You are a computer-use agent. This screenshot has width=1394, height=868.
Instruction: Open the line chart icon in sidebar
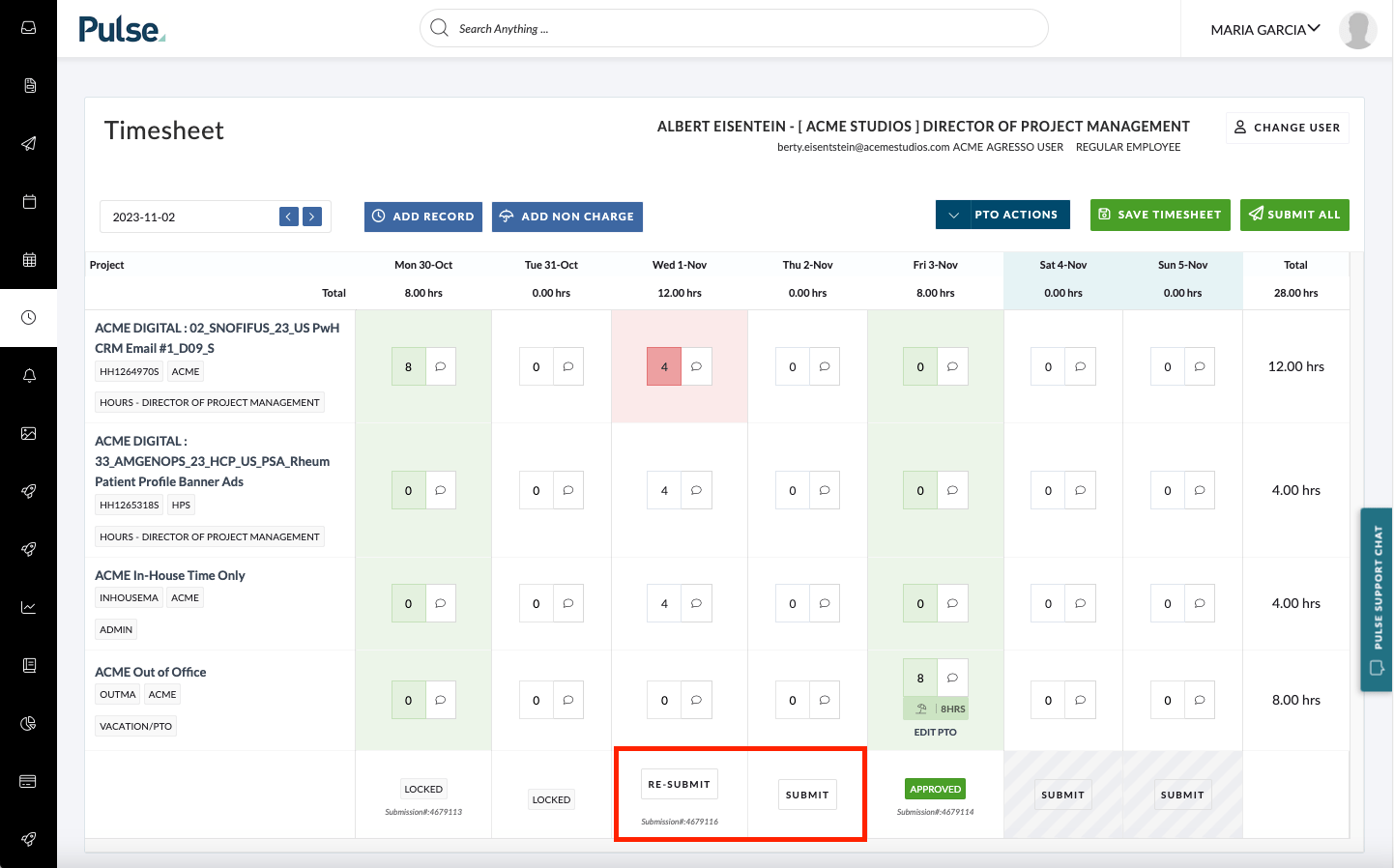tap(29, 608)
